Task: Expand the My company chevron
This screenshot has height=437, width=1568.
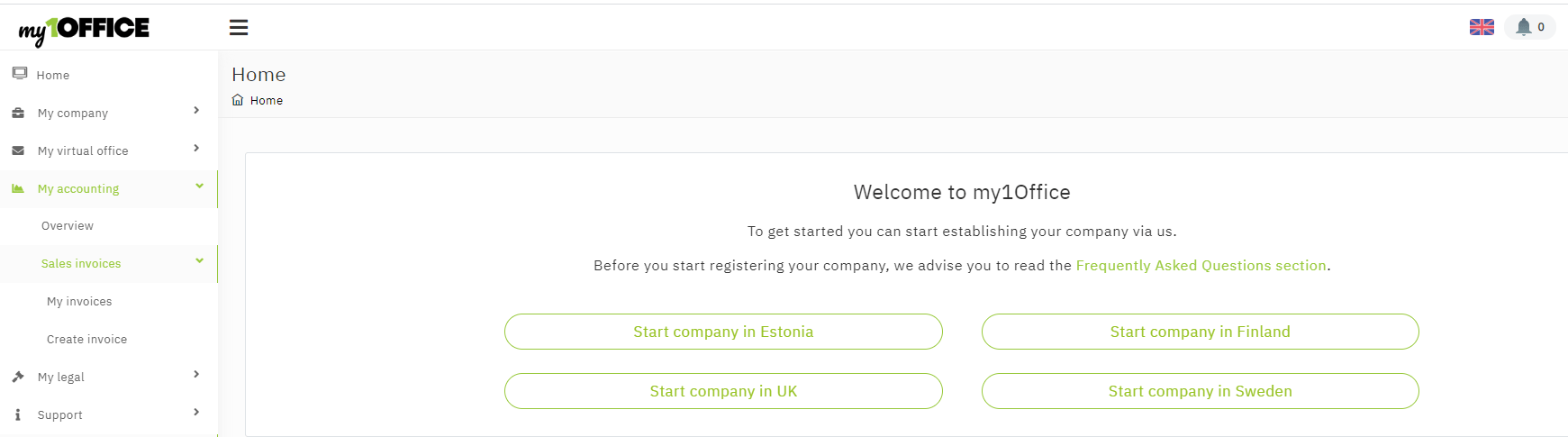Action: (196, 111)
